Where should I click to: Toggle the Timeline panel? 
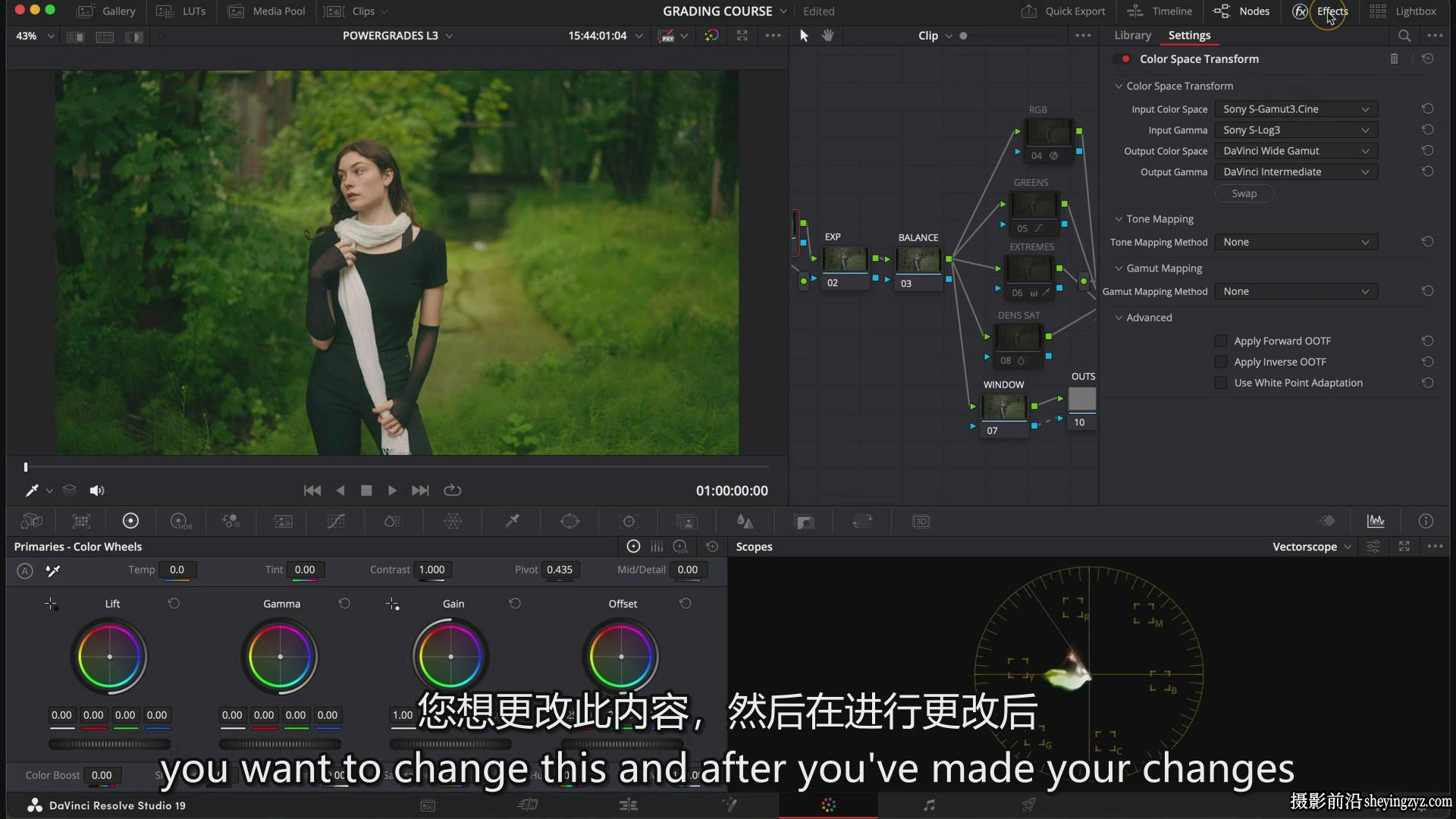[1159, 11]
